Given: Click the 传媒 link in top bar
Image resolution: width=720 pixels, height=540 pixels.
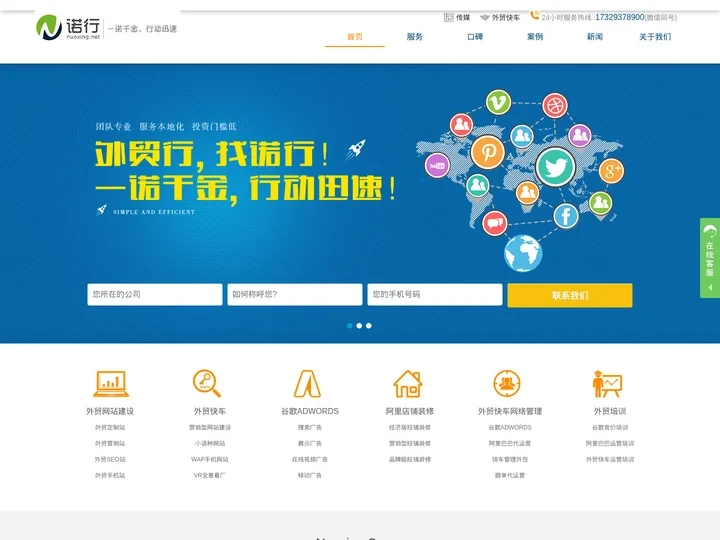Looking at the screenshot, I should pos(463,17).
